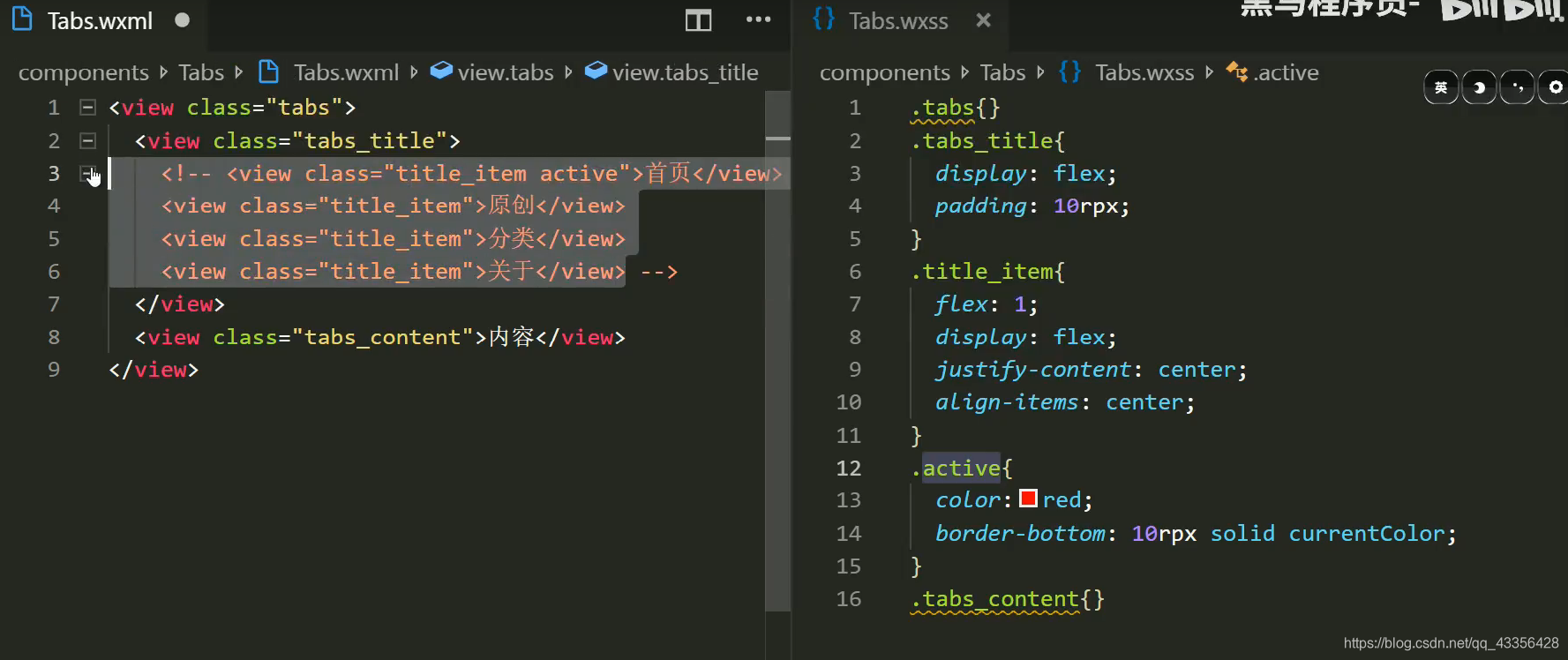
Task: Click the split editor icon
Action: tap(698, 20)
